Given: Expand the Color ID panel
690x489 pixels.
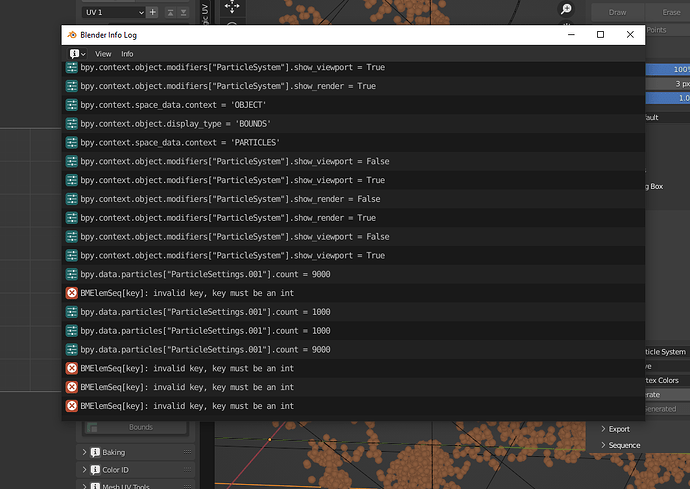Looking at the screenshot, I should tap(84, 470).
